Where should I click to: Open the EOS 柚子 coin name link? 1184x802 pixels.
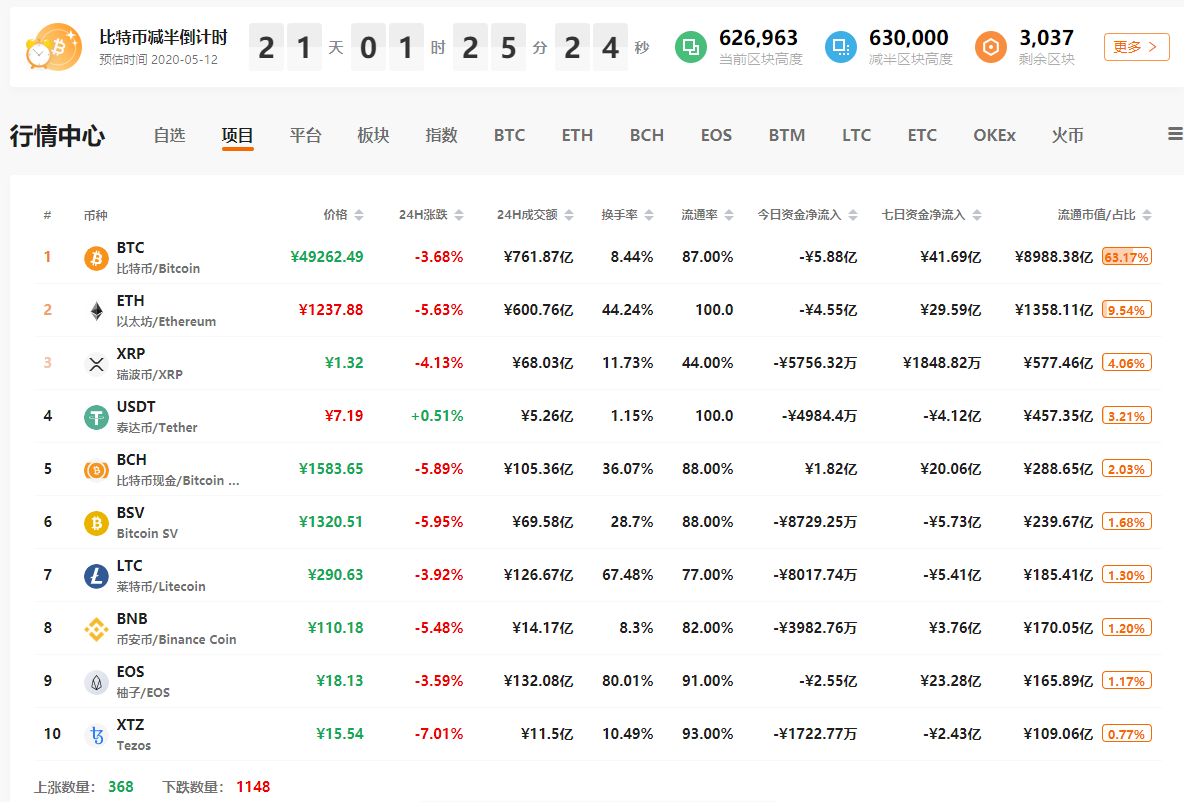[143, 681]
